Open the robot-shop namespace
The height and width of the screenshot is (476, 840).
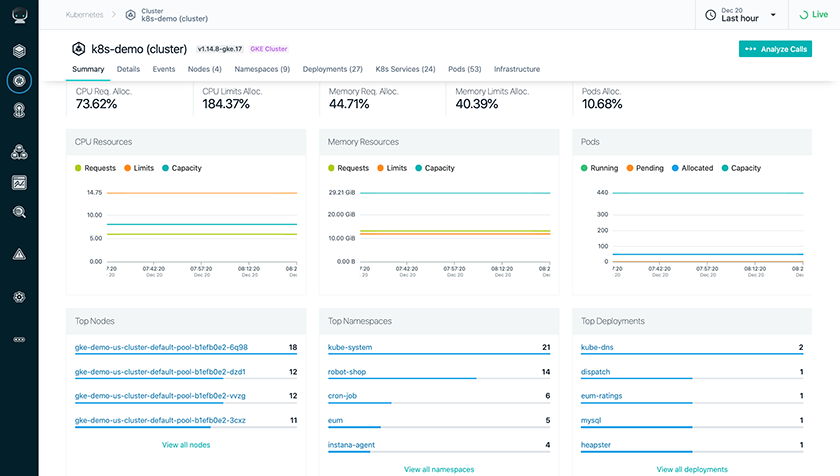point(347,372)
